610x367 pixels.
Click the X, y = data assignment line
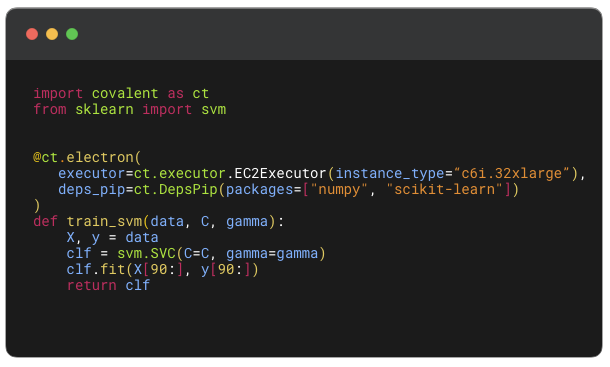pyautogui.click(x=112, y=237)
